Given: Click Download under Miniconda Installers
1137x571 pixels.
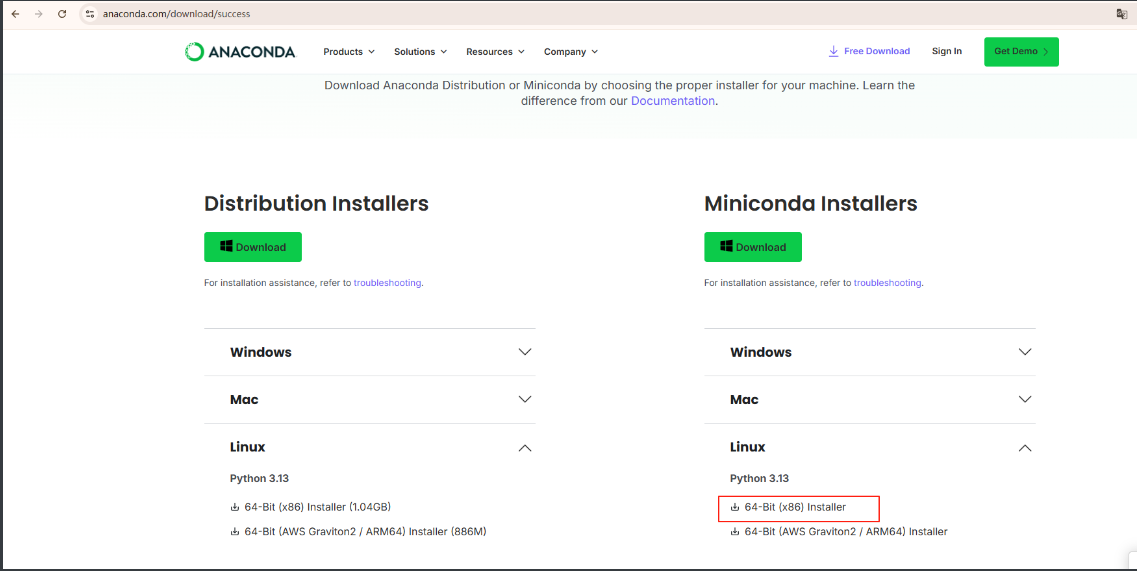Looking at the screenshot, I should [x=753, y=247].
